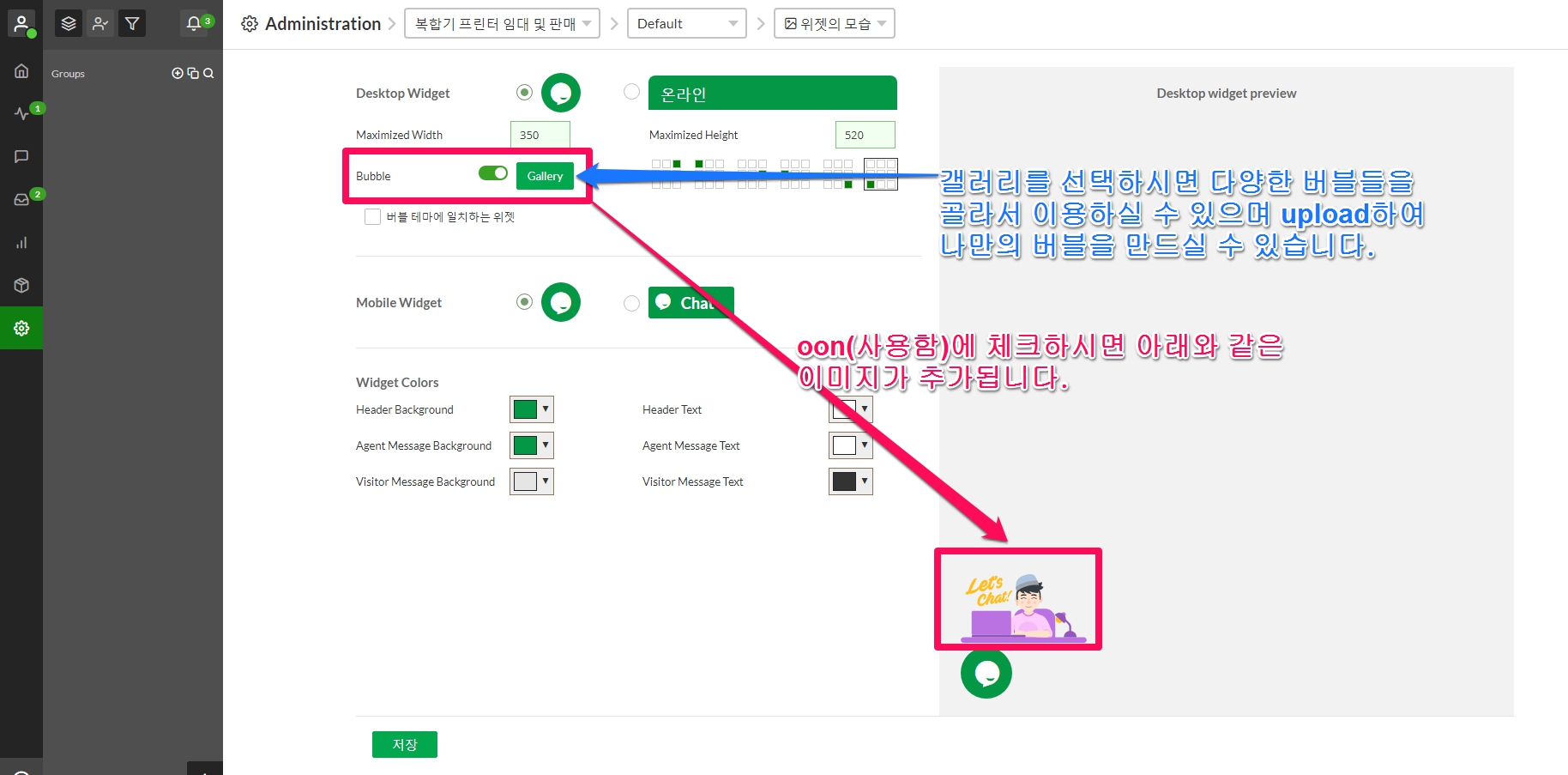Expand the 위젯의 모습 dropdown
The width and height of the screenshot is (1568, 775).
(x=834, y=24)
